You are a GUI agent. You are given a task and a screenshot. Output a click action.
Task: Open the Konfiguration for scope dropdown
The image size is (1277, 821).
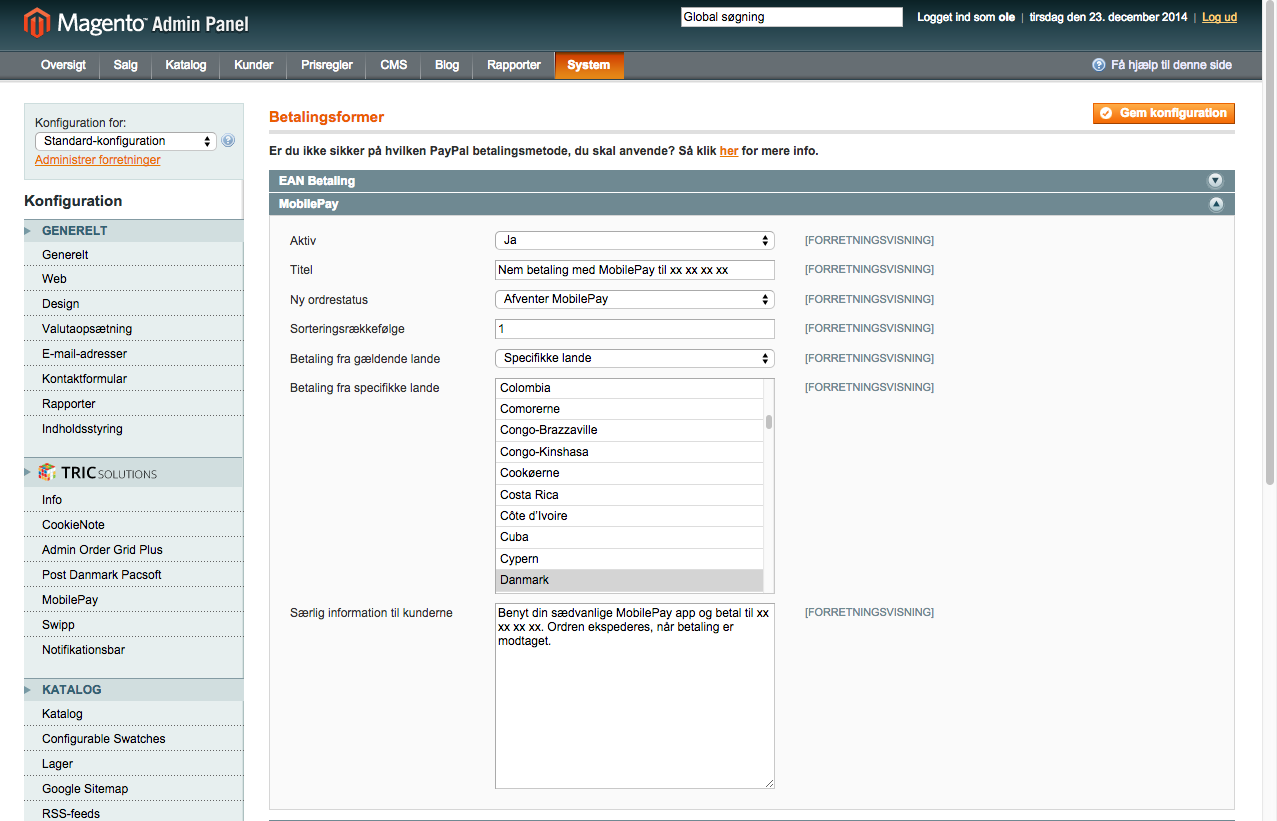125,141
